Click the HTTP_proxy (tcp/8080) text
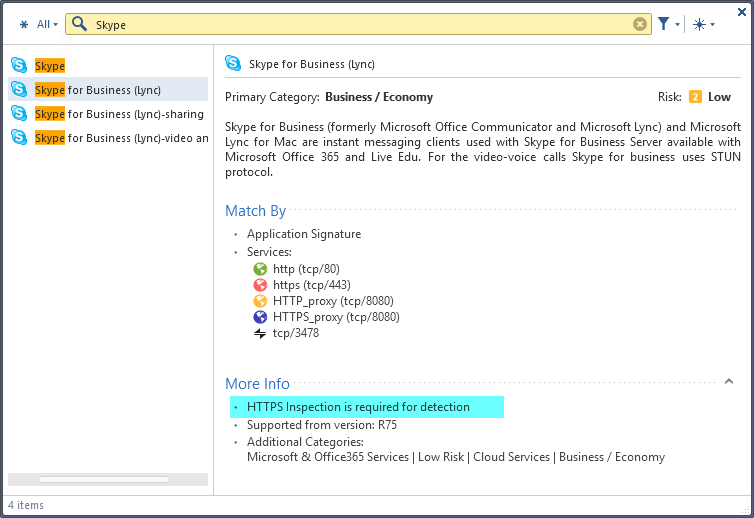 click(333, 301)
